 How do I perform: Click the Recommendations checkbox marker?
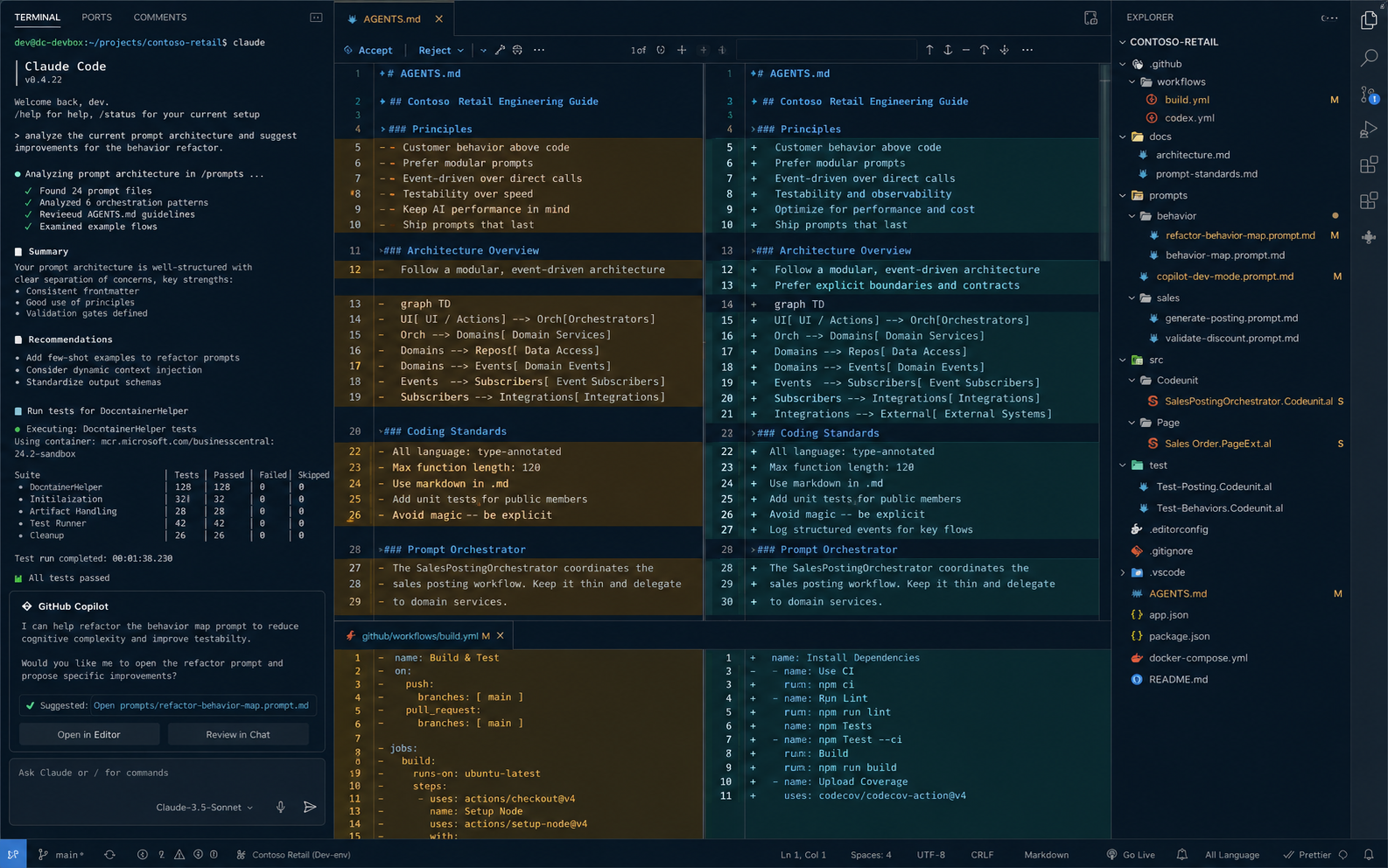click(x=18, y=339)
